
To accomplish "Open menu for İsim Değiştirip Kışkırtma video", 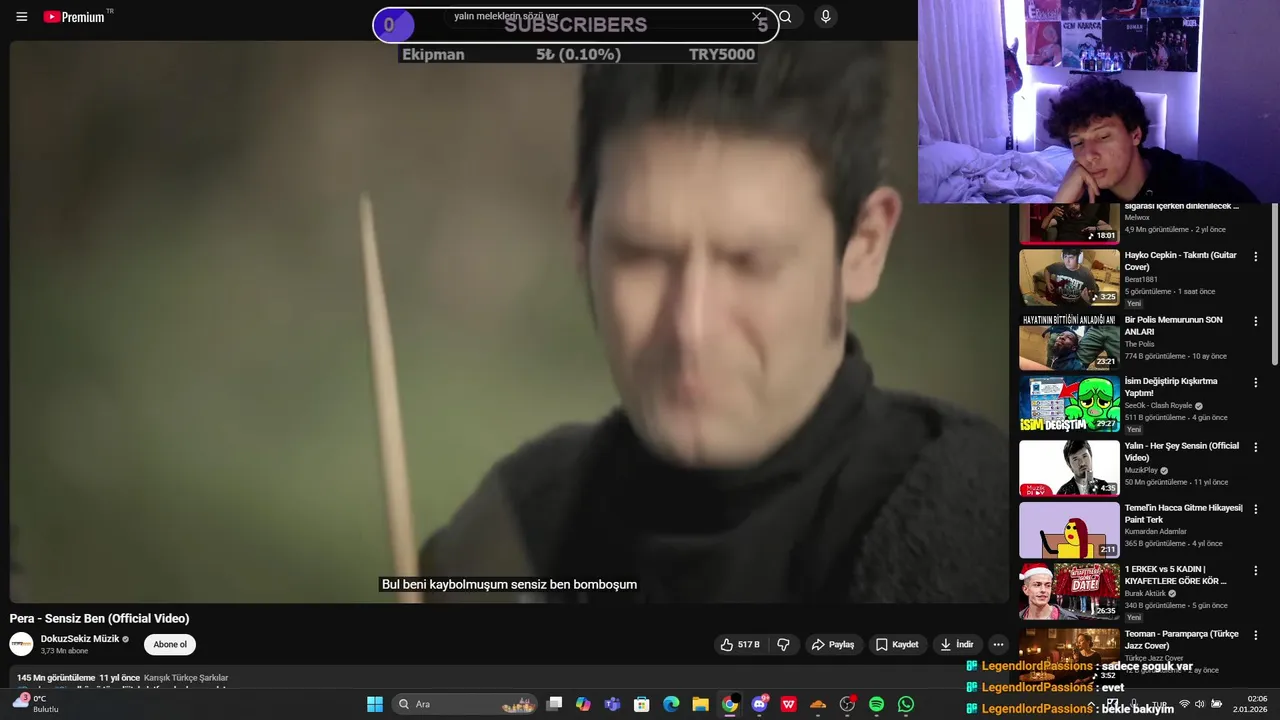I will 1256,383.
